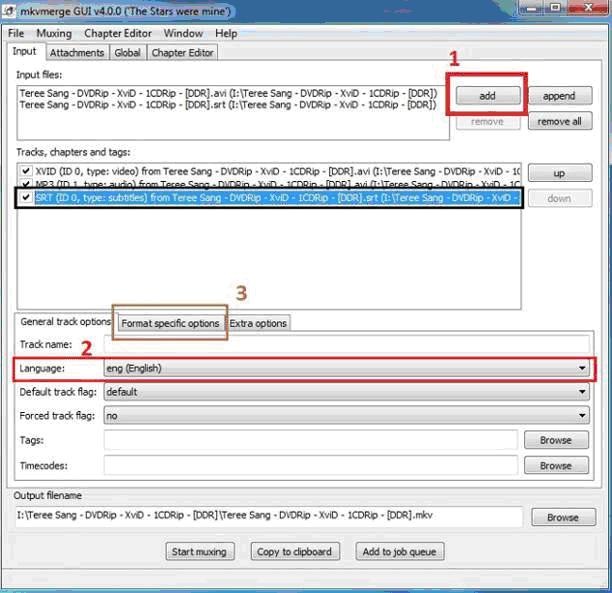Click Browse next to the Tags field

click(x=556, y=440)
